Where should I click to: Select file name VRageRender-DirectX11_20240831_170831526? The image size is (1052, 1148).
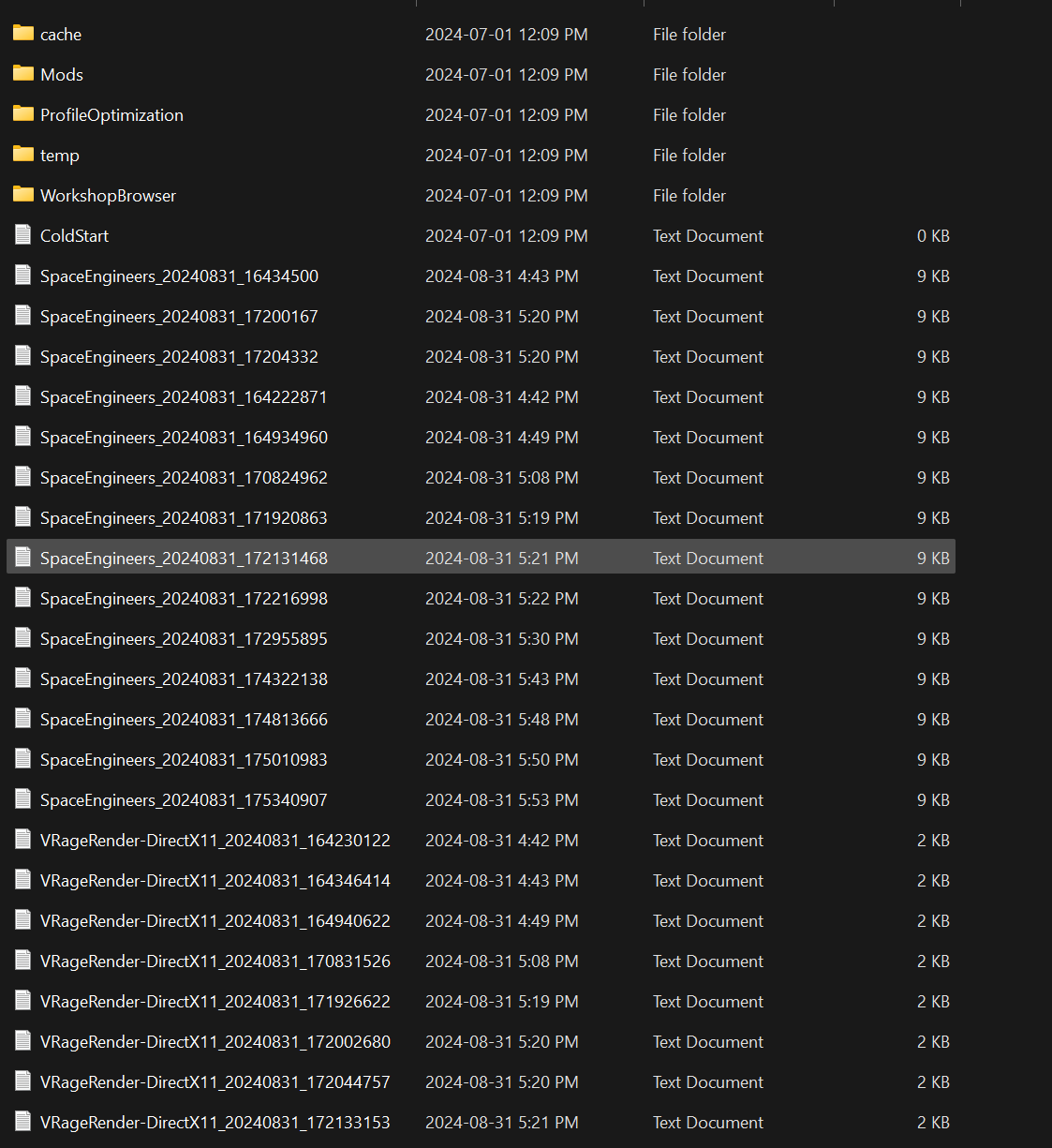215,962
